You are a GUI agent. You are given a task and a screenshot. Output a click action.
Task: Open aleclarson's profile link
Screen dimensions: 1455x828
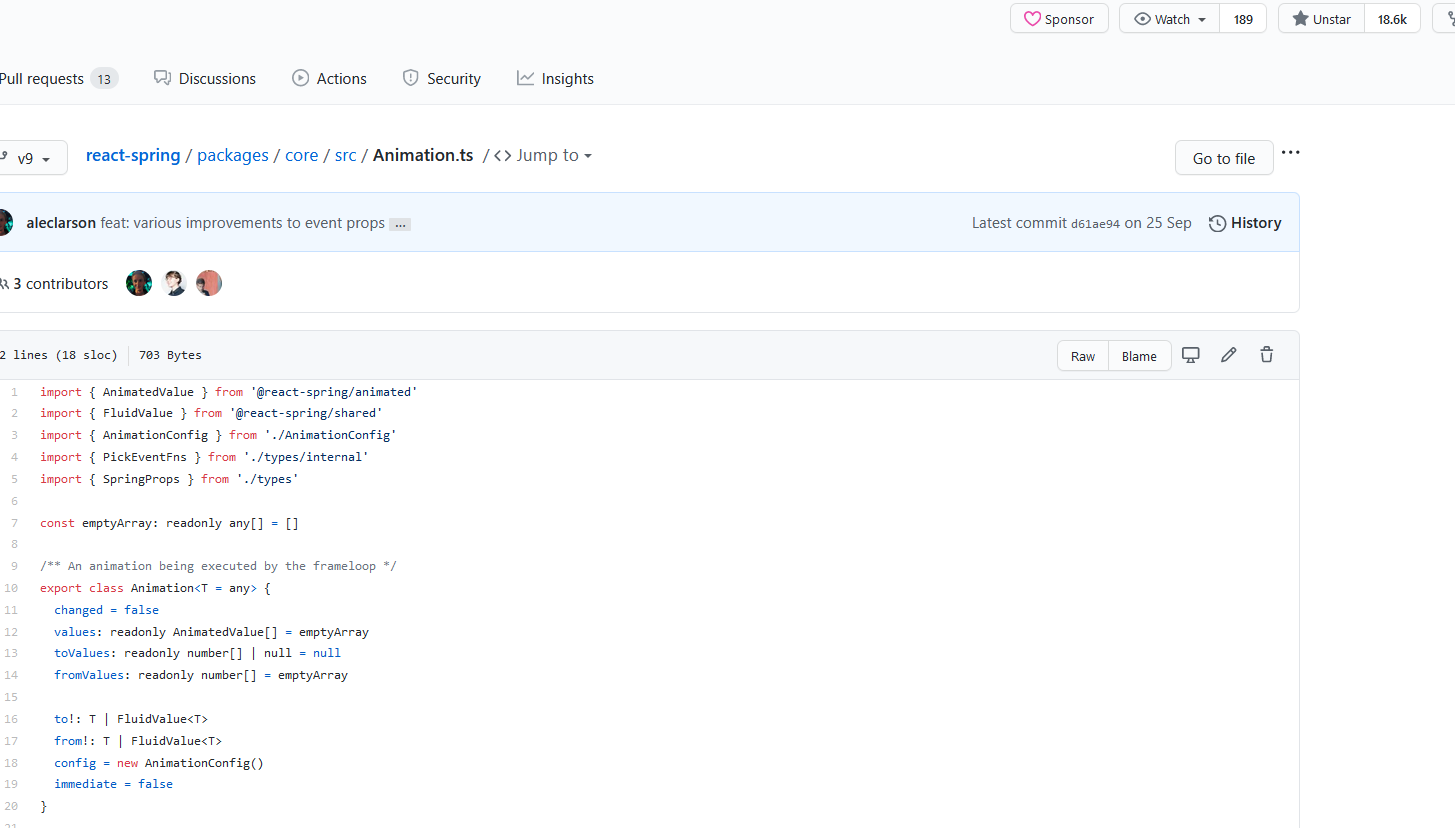tap(61, 223)
